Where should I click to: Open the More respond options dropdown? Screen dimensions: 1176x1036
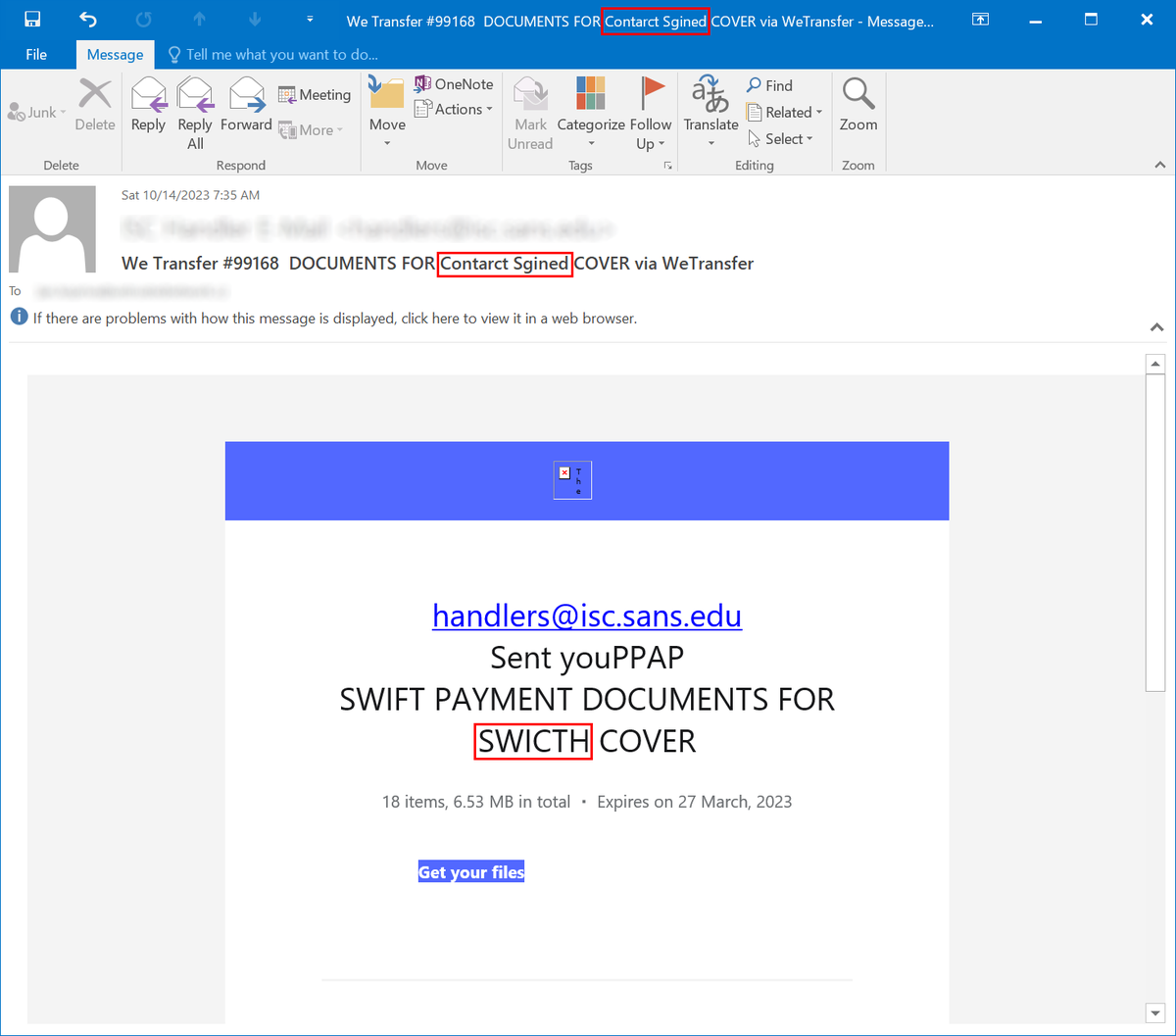(311, 129)
